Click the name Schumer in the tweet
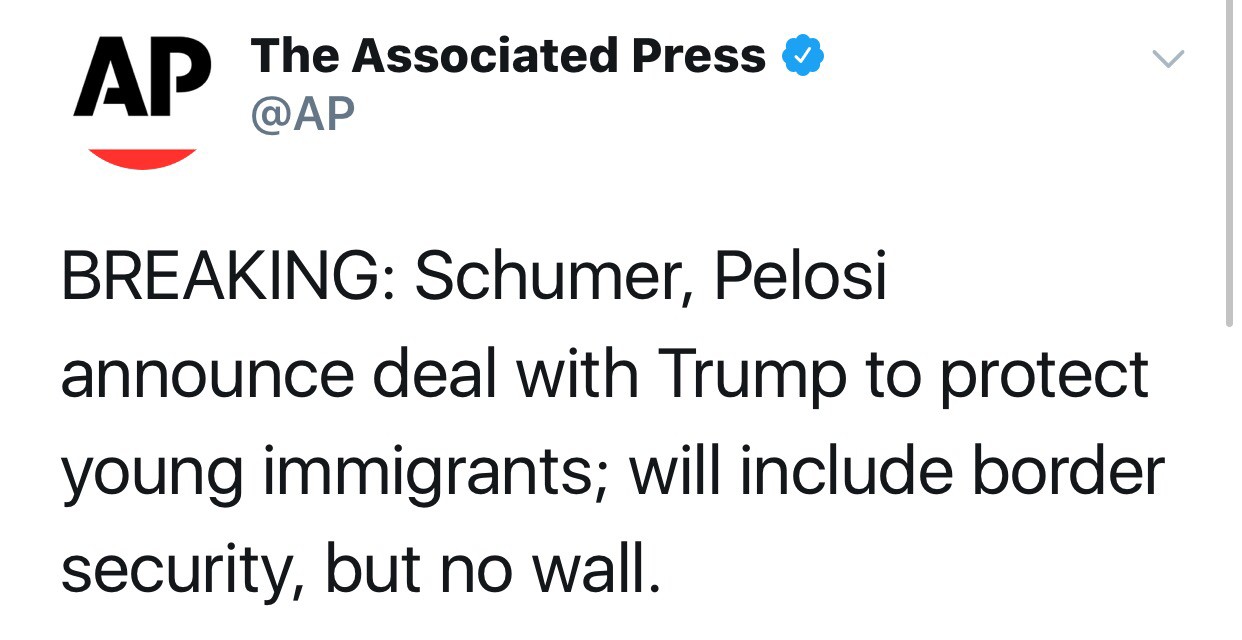The height and width of the screenshot is (640, 1242). (542, 276)
